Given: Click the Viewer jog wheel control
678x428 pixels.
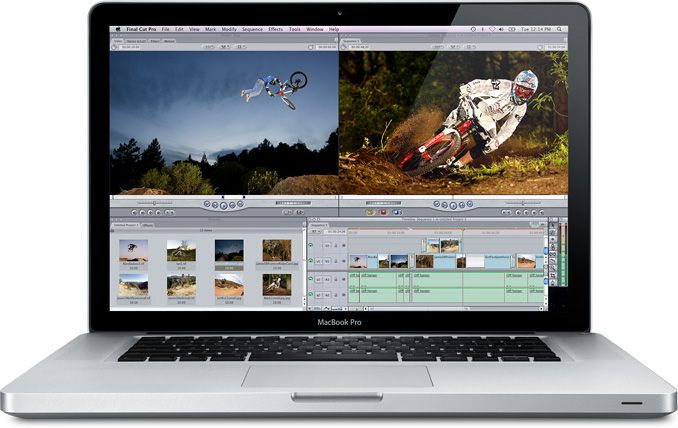Looking at the screenshot, I should point(294,203).
